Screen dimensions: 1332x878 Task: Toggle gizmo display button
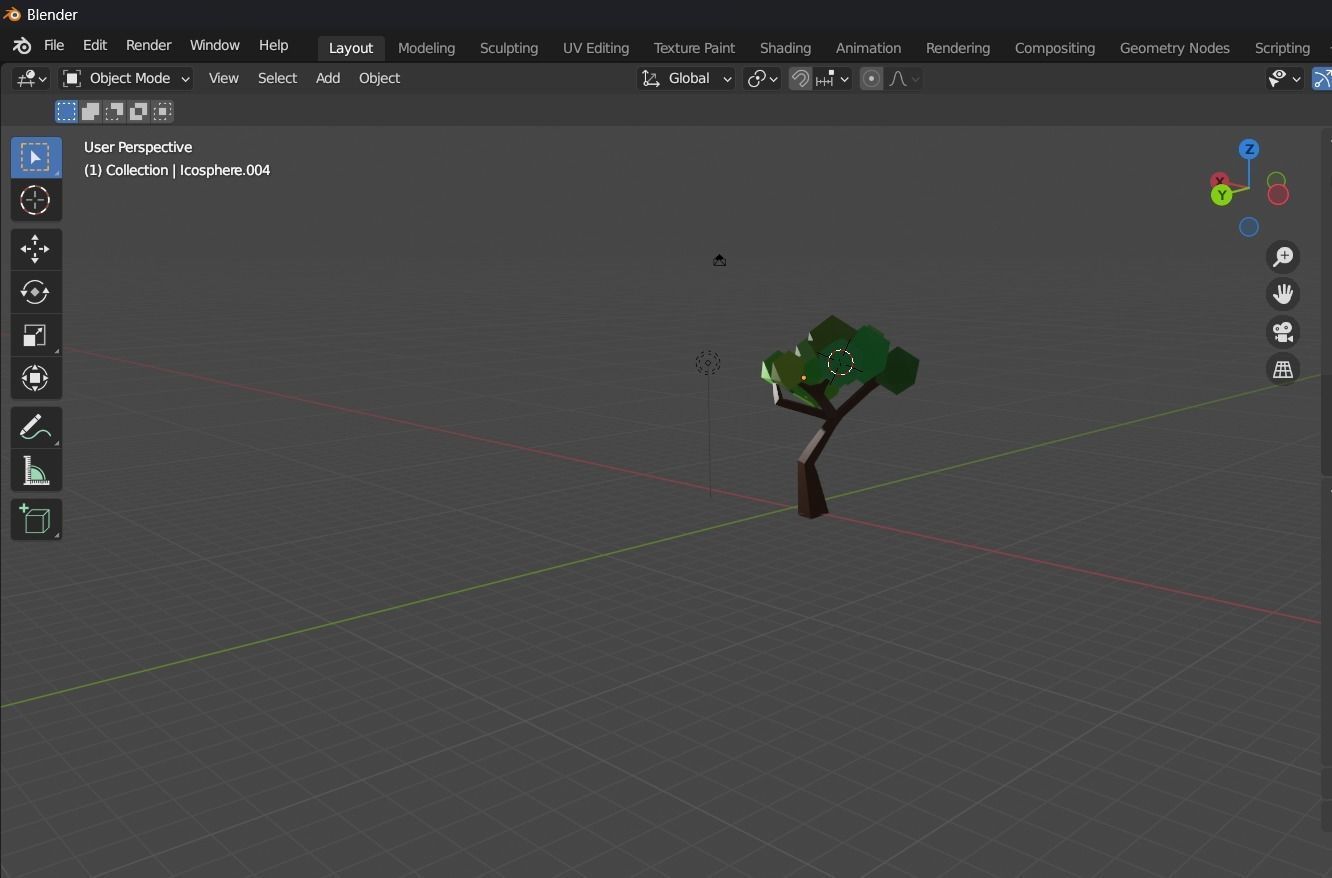pos(1322,78)
